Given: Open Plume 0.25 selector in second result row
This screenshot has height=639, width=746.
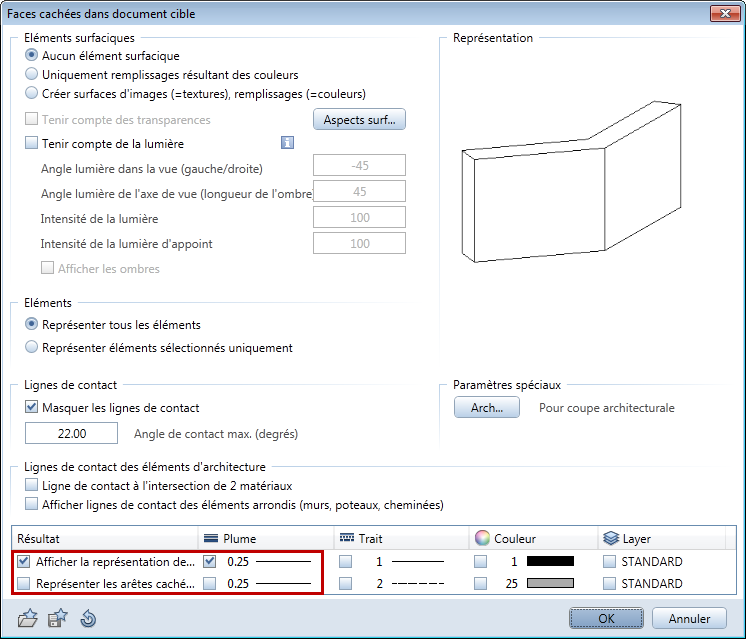Looking at the screenshot, I should tap(269, 583).
